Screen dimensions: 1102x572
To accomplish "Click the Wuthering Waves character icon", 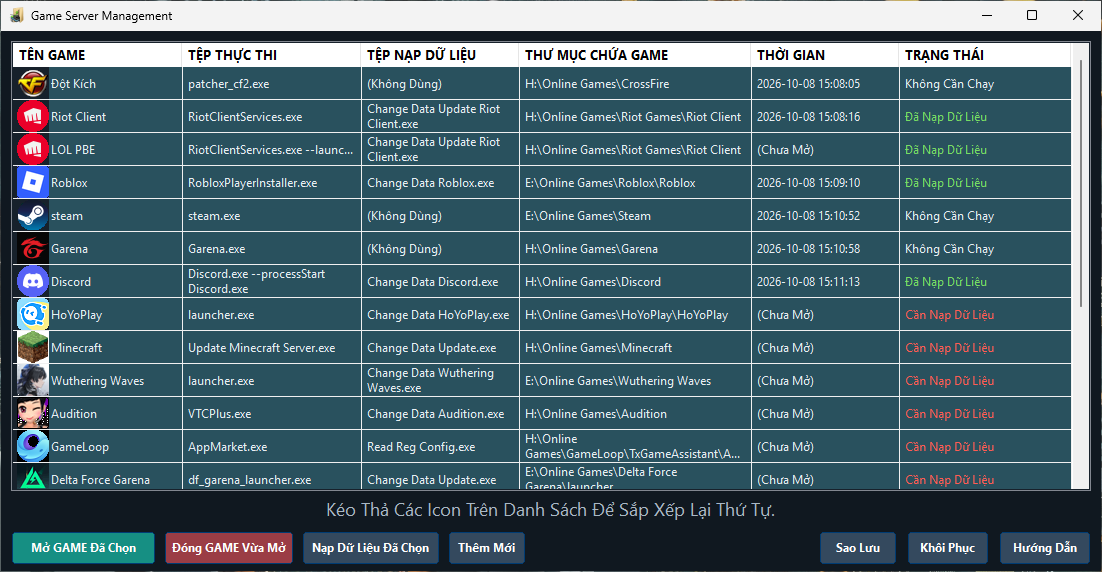I will tap(32, 381).
